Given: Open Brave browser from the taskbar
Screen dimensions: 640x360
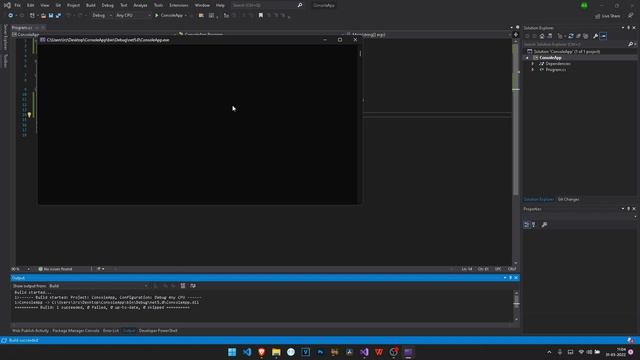Looking at the screenshot, I should point(262,352).
